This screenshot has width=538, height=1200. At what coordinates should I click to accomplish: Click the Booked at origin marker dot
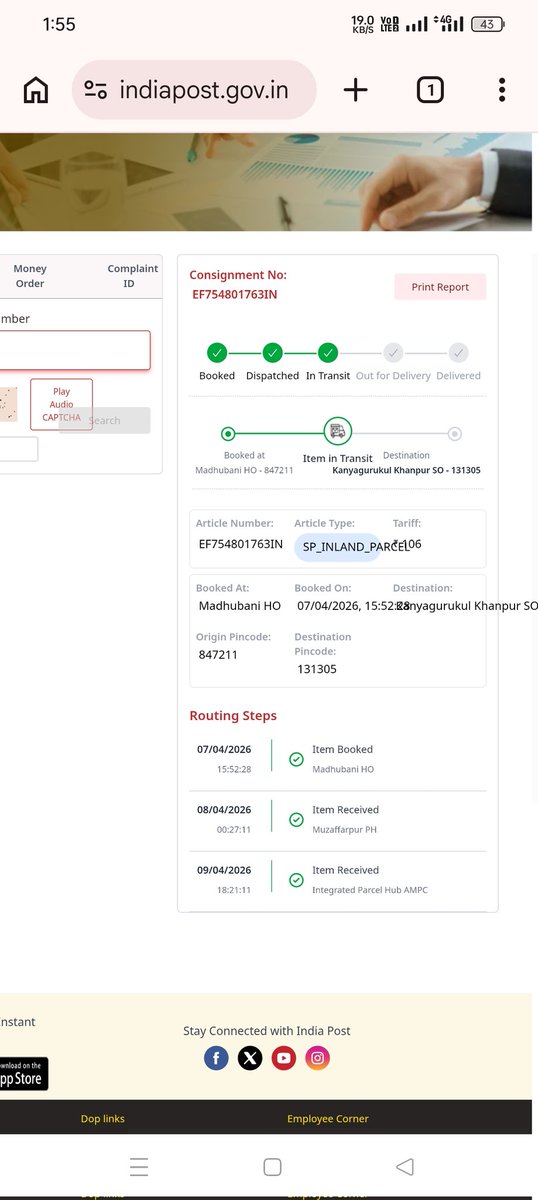[228, 434]
